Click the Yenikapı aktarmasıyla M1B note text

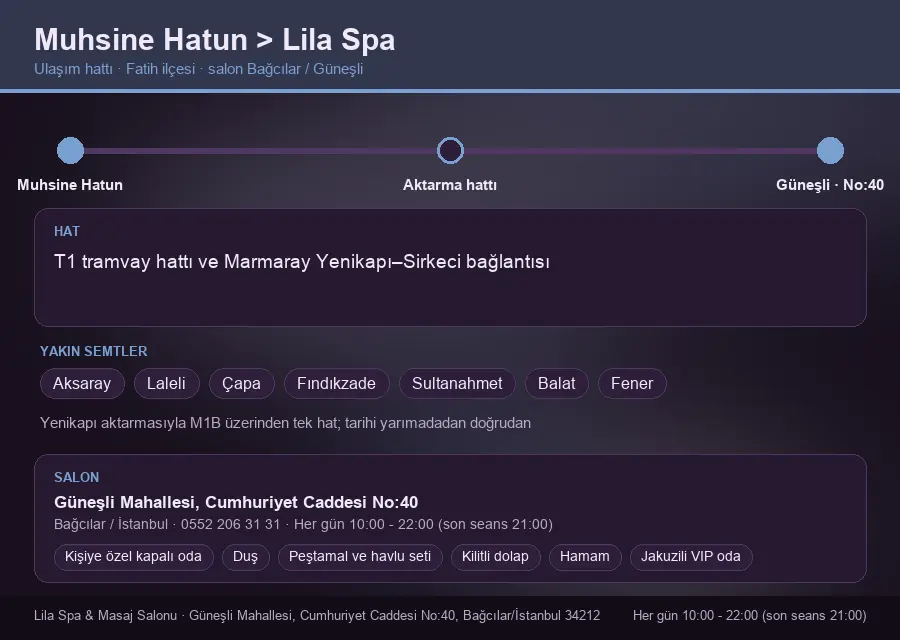[x=285, y=423]
